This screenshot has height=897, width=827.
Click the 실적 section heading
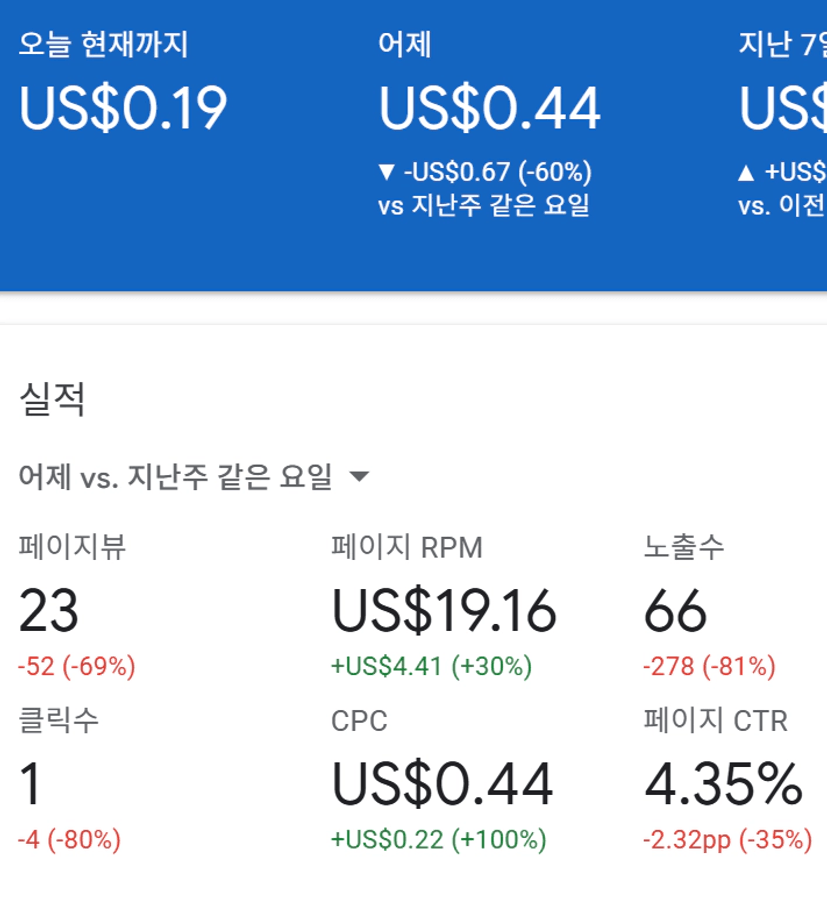tap(52, 399)
